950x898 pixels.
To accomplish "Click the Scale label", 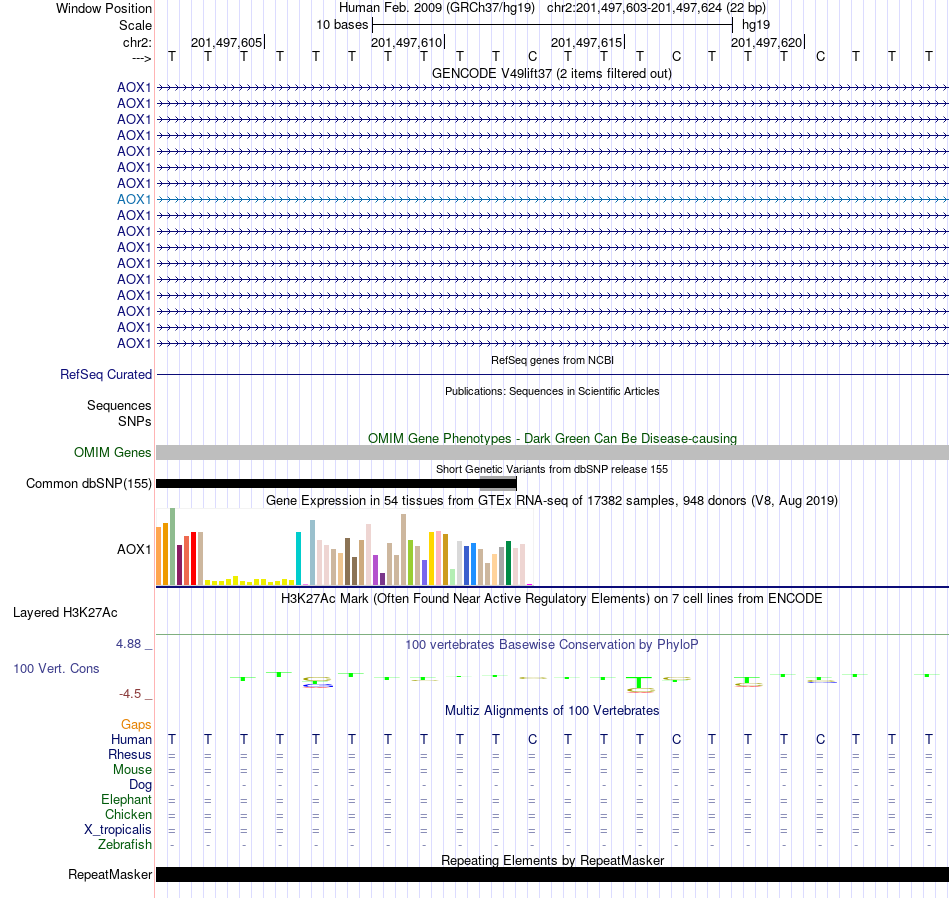I will [135, 25].
